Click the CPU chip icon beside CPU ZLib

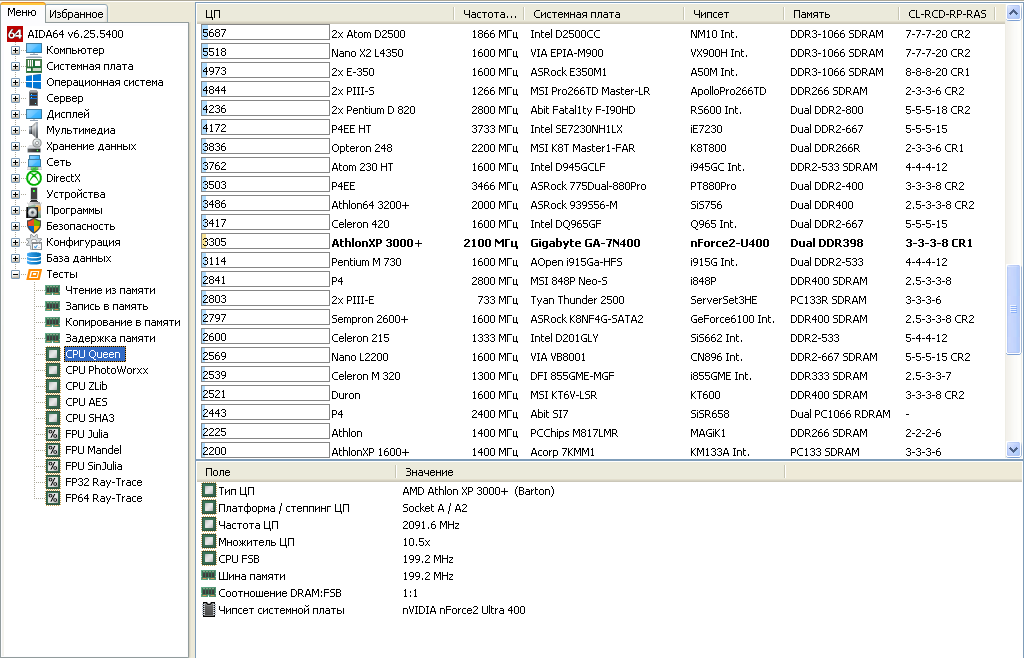tap(53, 386)
